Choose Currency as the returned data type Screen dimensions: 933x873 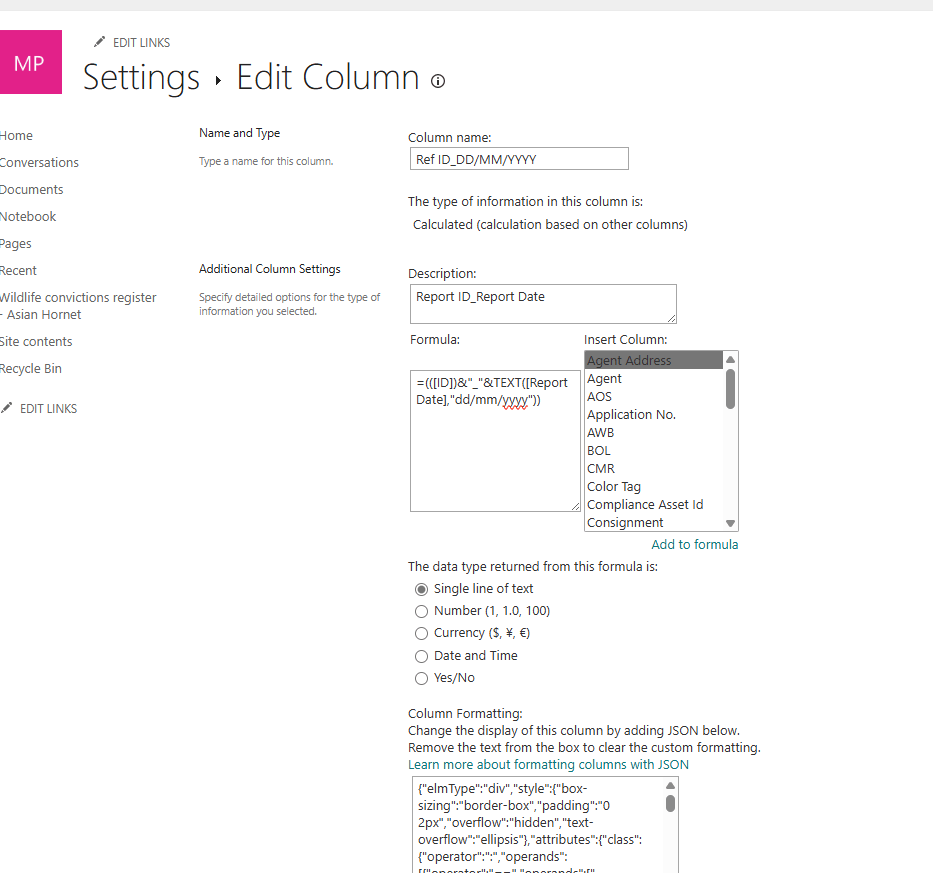[421, 633]
